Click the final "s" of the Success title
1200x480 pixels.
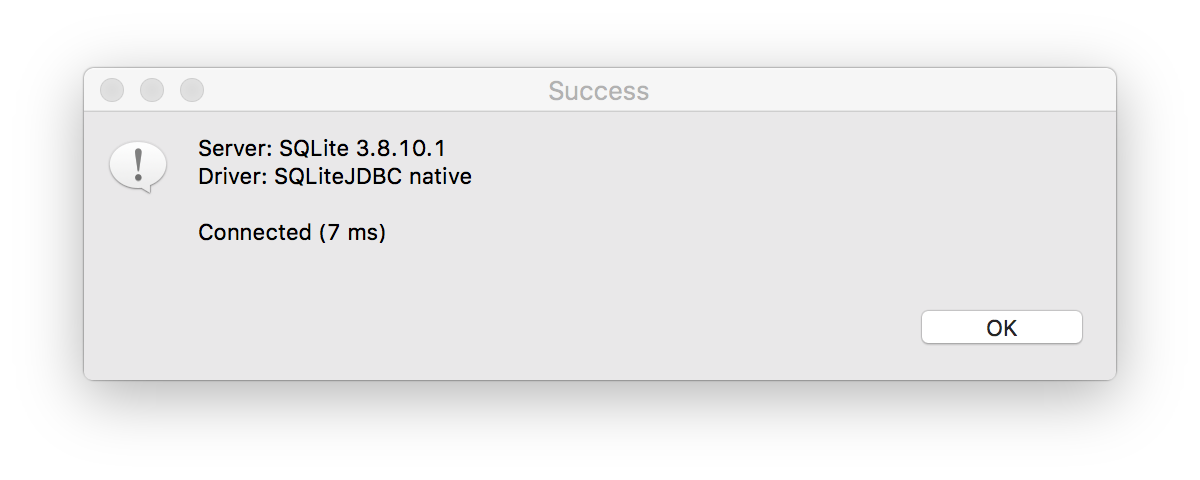pyautogui.click(x=643, y=91)
